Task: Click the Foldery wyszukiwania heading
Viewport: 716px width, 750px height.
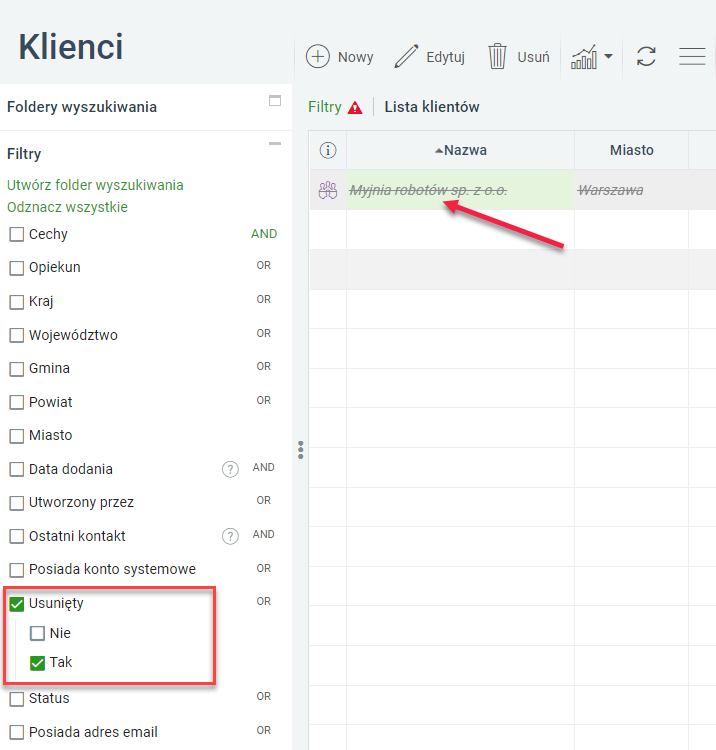Action: tap(82, 107)
